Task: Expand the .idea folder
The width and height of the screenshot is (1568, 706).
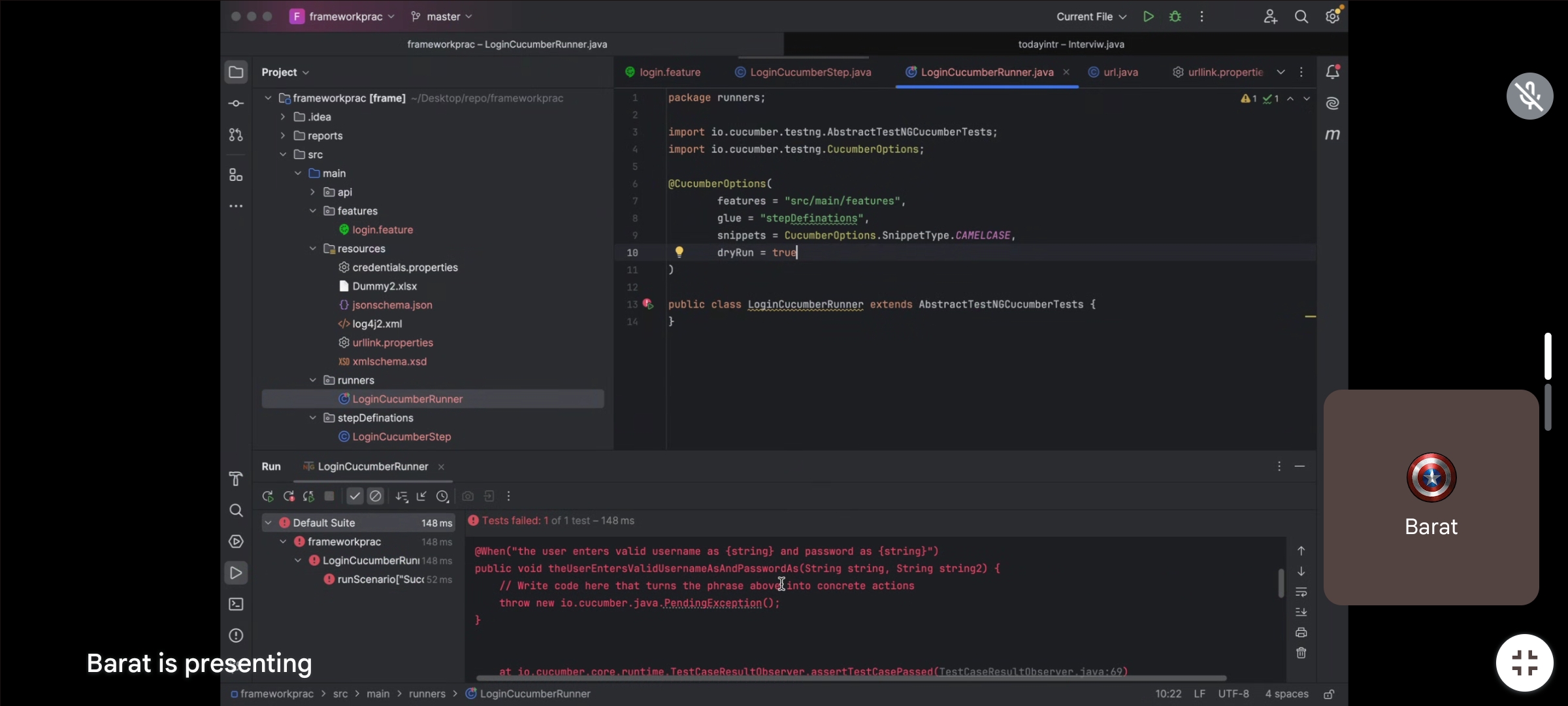Action: (x=283, y=117)
